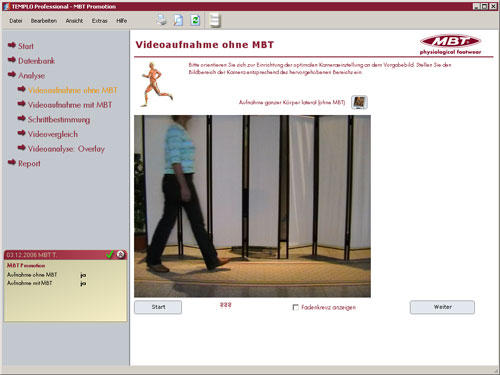Click the printer icon in the toolbar

click(162, 20)
